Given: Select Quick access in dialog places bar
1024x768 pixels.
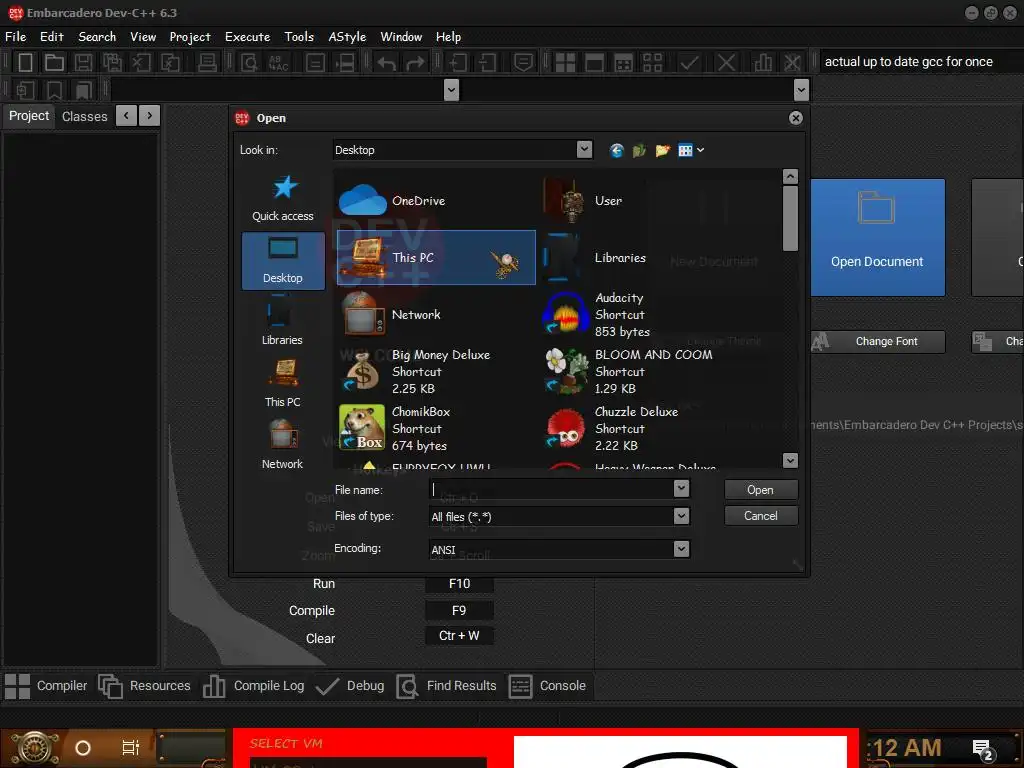Looking at the screenshot, I should tap(283, 199).
